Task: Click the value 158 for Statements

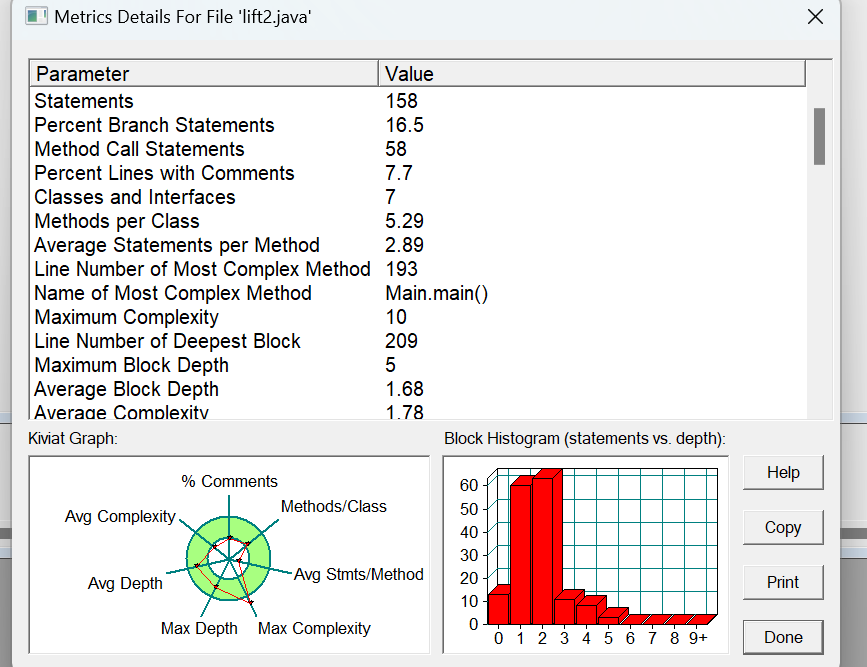Action: (401, 101)
